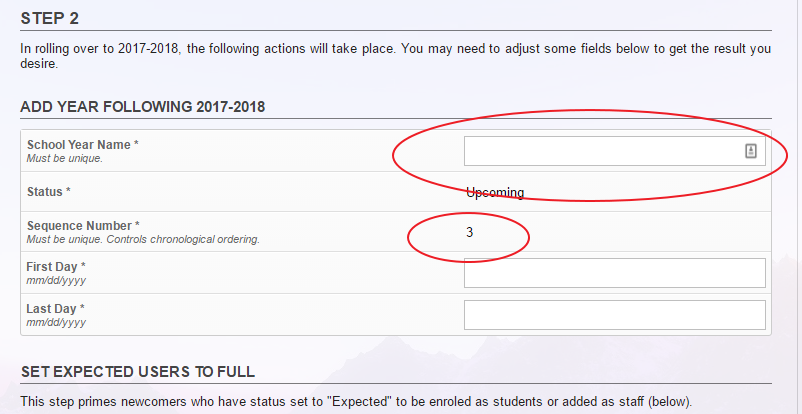Click the step primes newcomers description text

[x=356, y=401]
